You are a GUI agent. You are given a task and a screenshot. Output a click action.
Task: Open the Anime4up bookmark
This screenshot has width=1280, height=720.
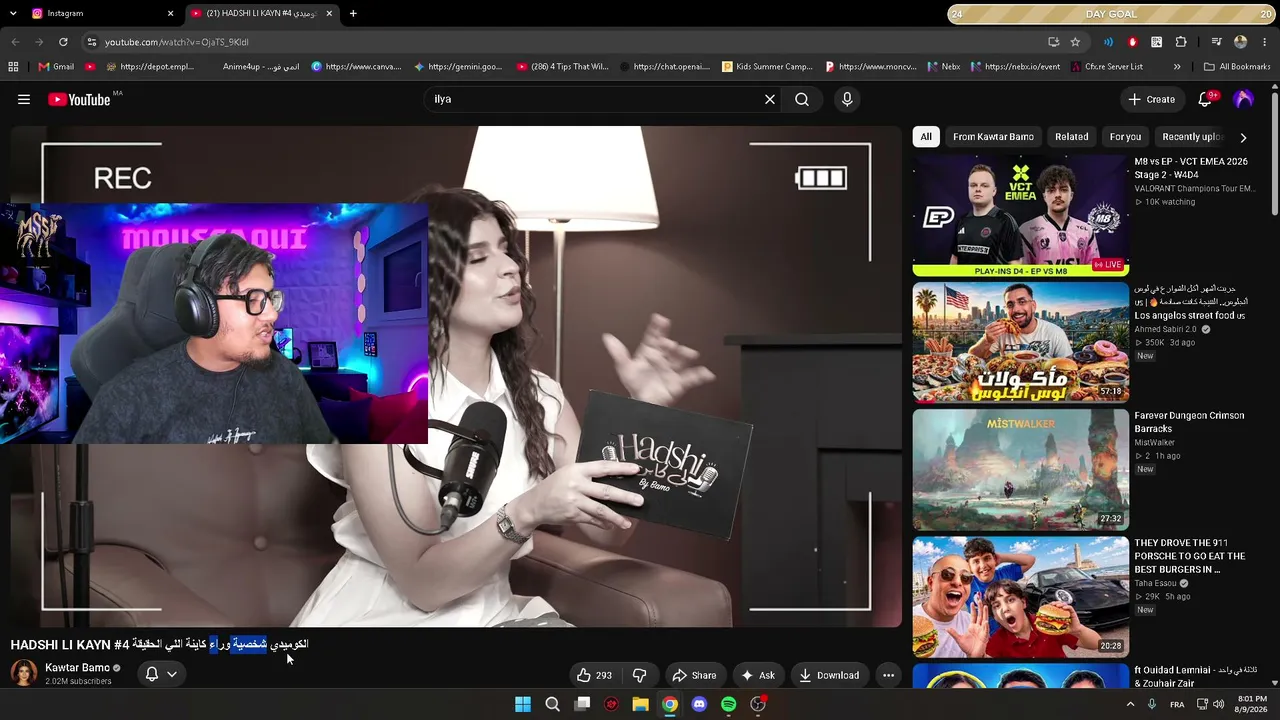[260, 67]
